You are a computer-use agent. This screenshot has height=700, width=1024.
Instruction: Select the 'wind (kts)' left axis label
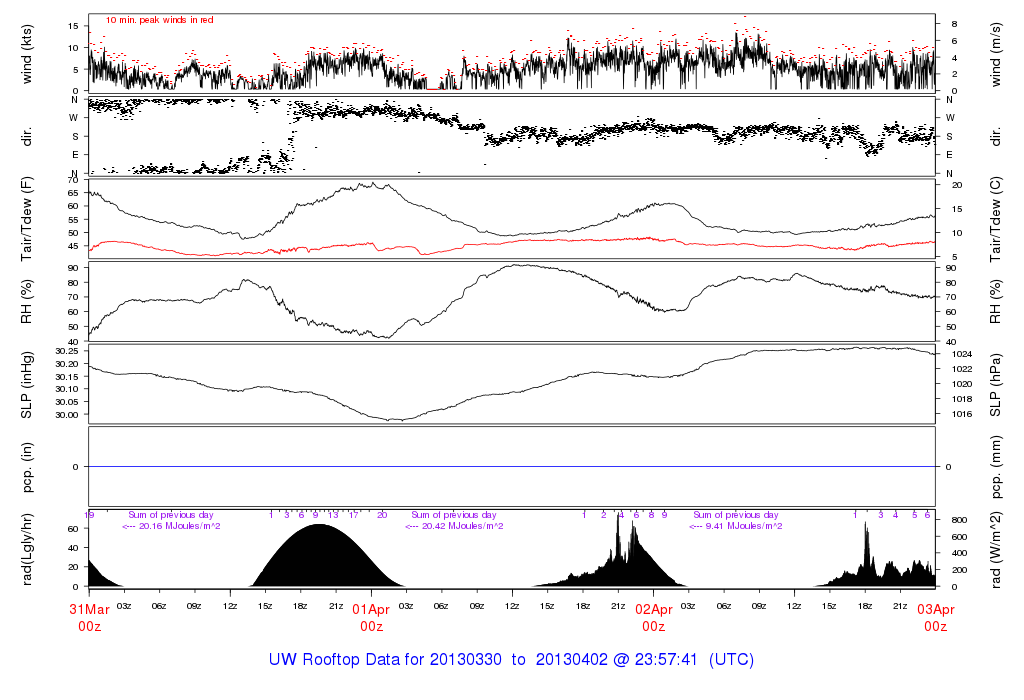click(x=27, y=53)
